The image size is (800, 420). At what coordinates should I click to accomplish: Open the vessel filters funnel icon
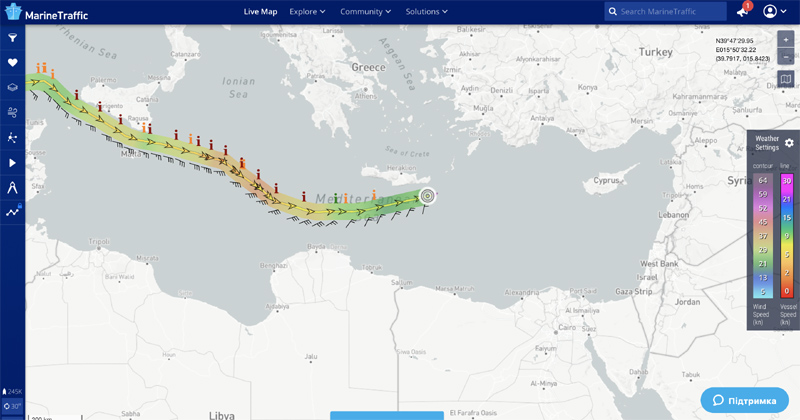[x=13, y=38]
